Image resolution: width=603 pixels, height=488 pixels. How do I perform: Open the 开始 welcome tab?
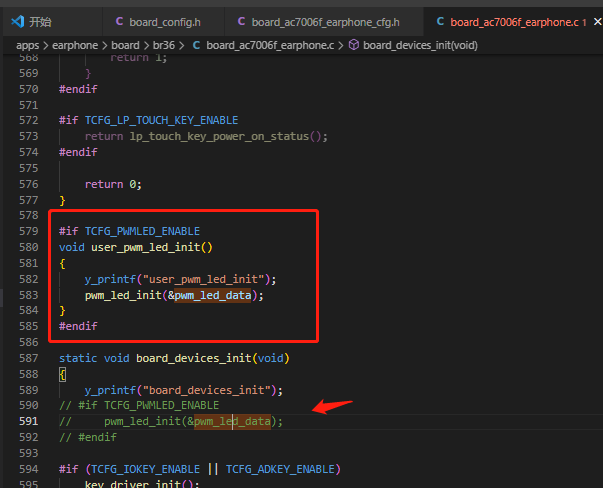(x=52, y=22)
